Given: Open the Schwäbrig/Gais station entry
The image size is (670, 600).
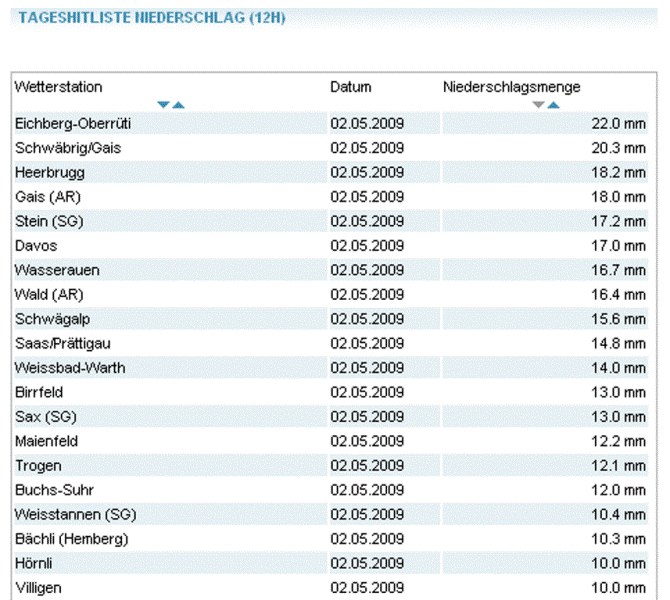Looking at the screenshot, I should 69,148.
